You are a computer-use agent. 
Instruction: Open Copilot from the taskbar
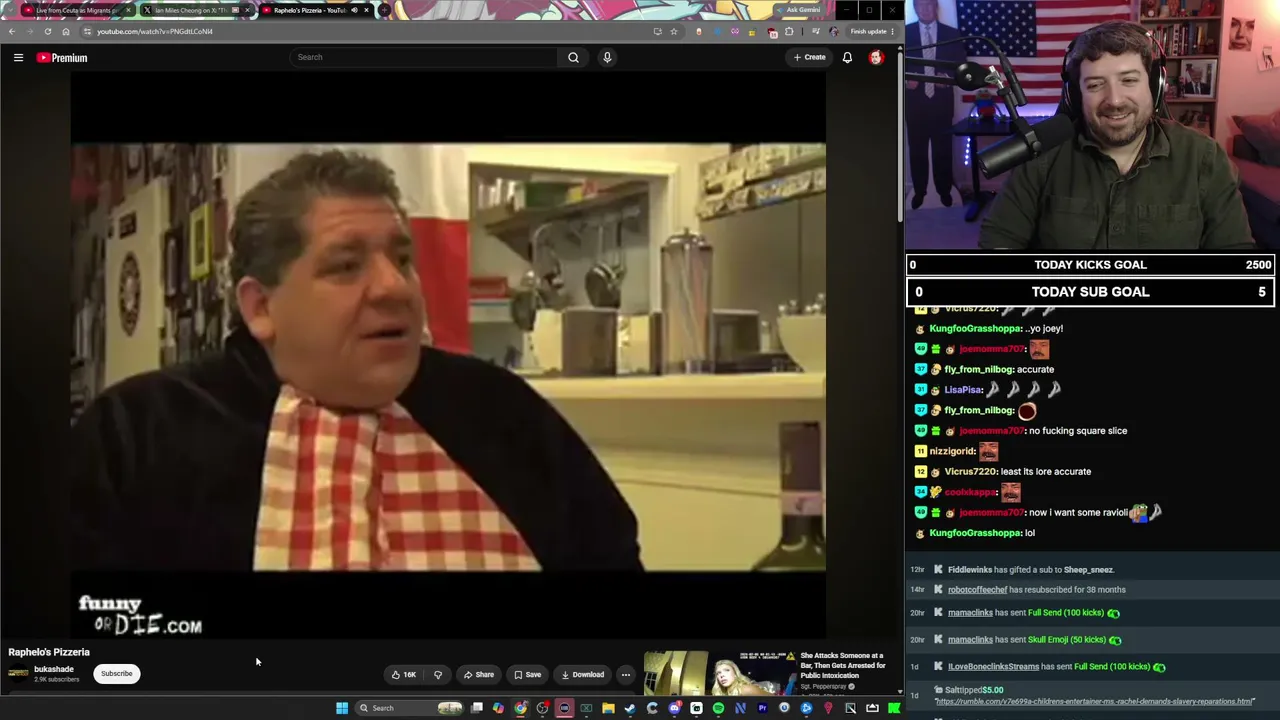[x=498, y=708]
